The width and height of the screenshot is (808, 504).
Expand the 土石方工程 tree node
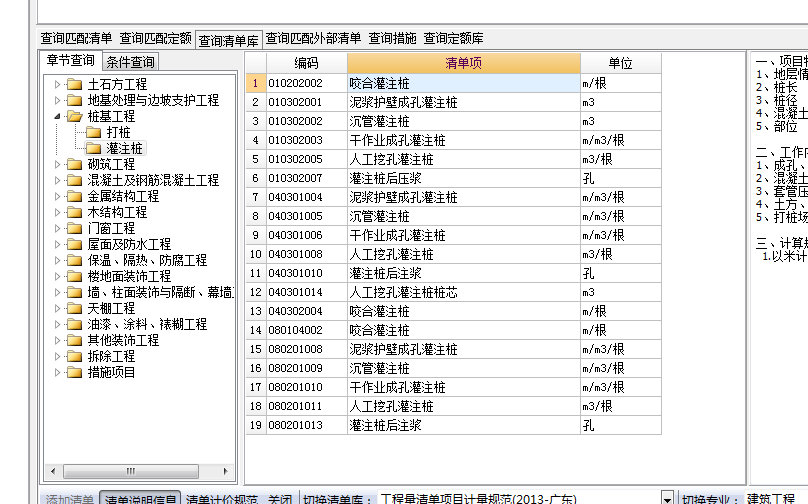coord(58,84)
